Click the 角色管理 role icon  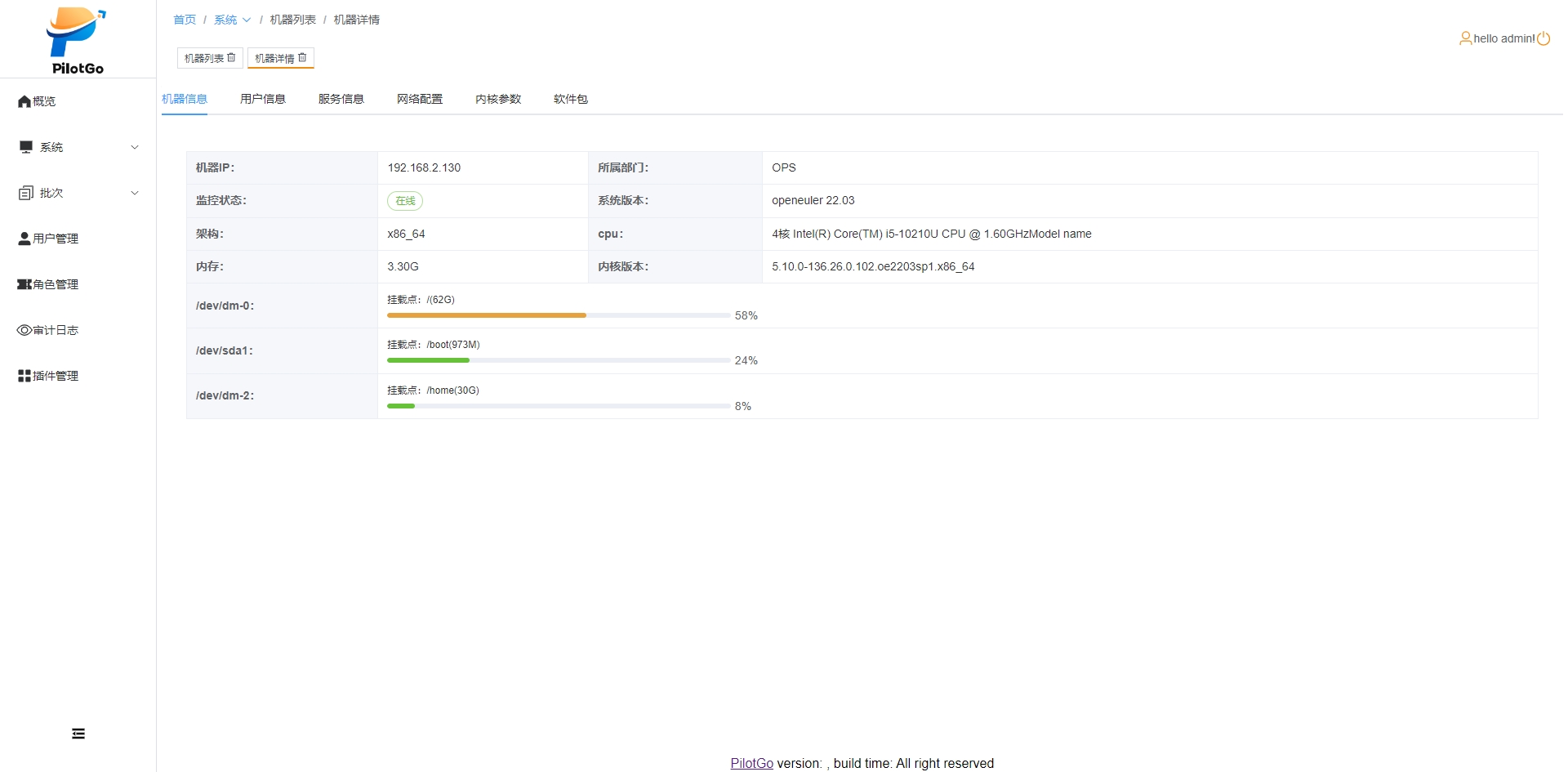24,284
